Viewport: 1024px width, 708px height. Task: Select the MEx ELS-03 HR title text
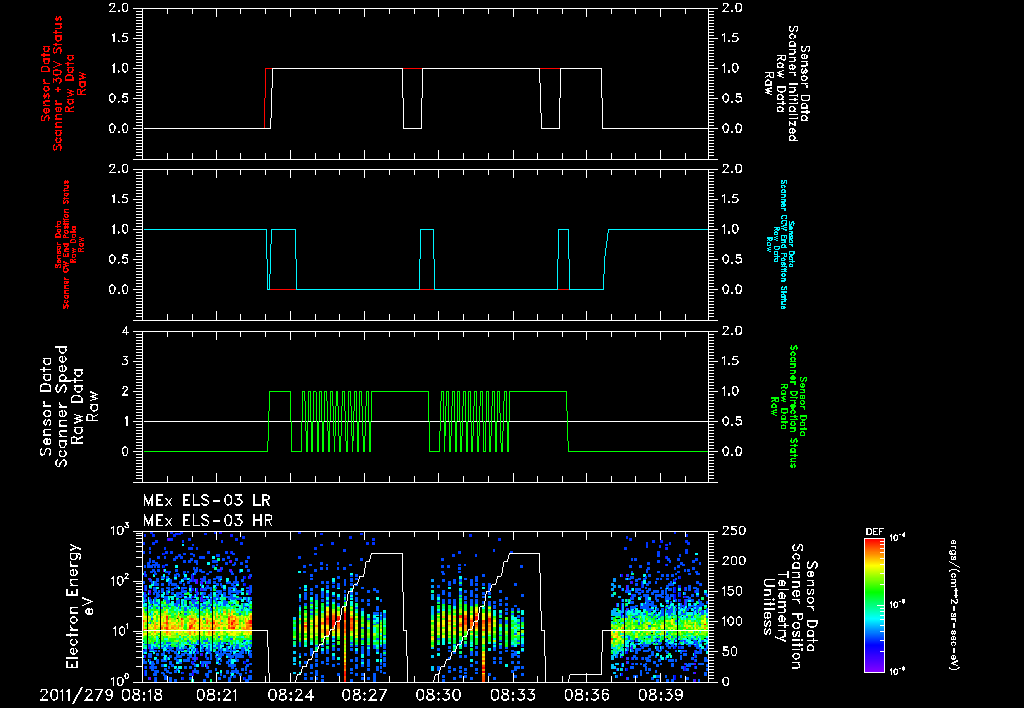(208, 521)
